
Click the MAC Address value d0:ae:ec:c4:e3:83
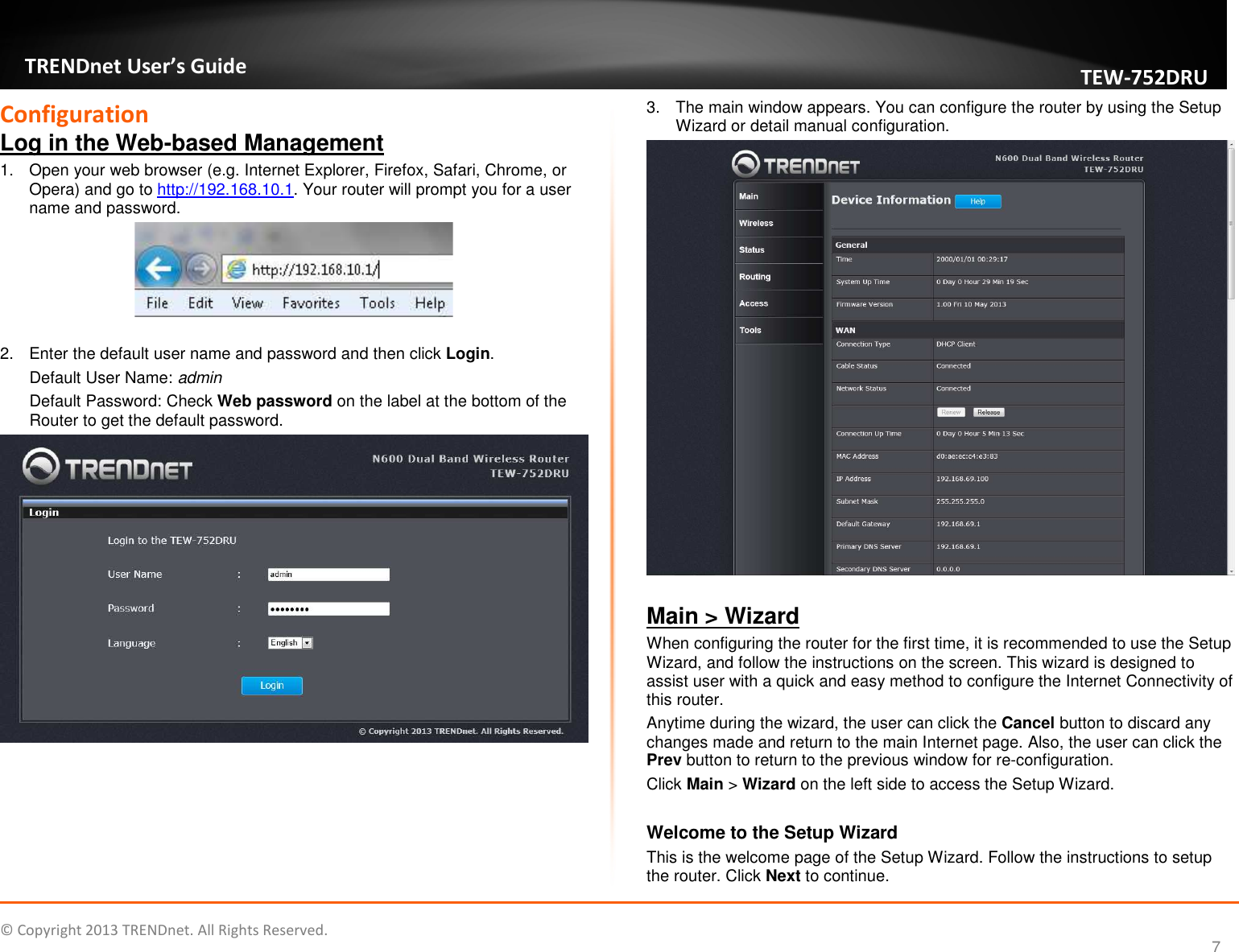pos(967,456)
